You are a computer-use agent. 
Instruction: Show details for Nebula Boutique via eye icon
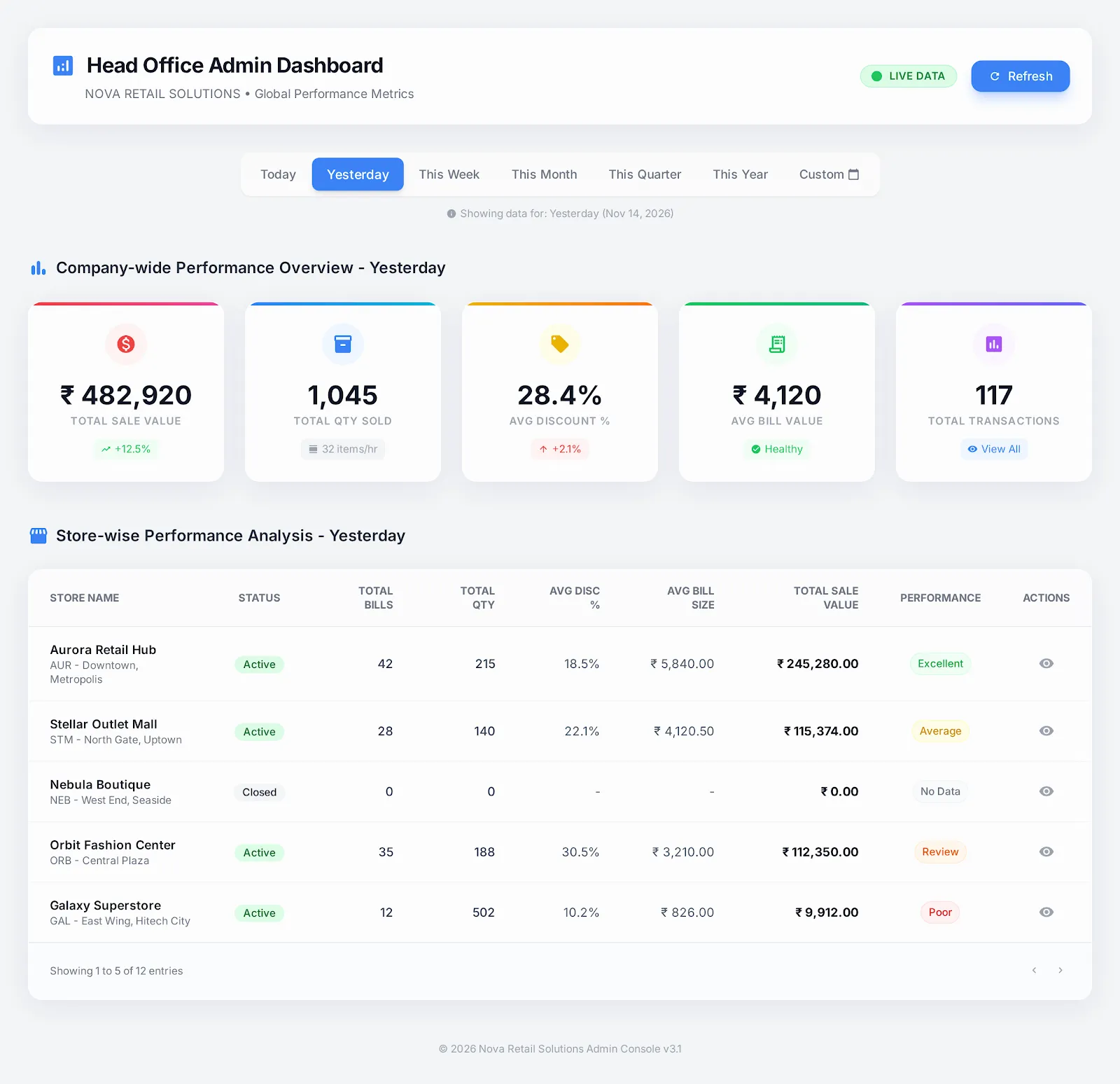(x=1046, y=791)
